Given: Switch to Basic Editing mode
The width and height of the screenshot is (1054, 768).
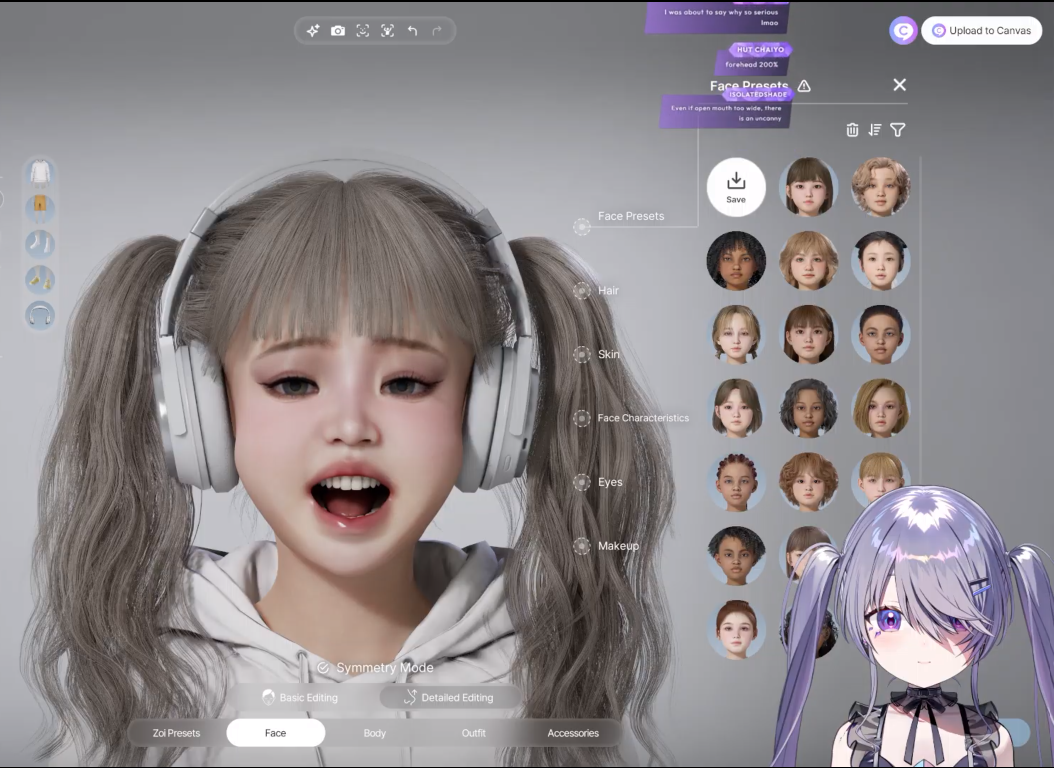Looking at the screenshot, I should tap(299, 697).
